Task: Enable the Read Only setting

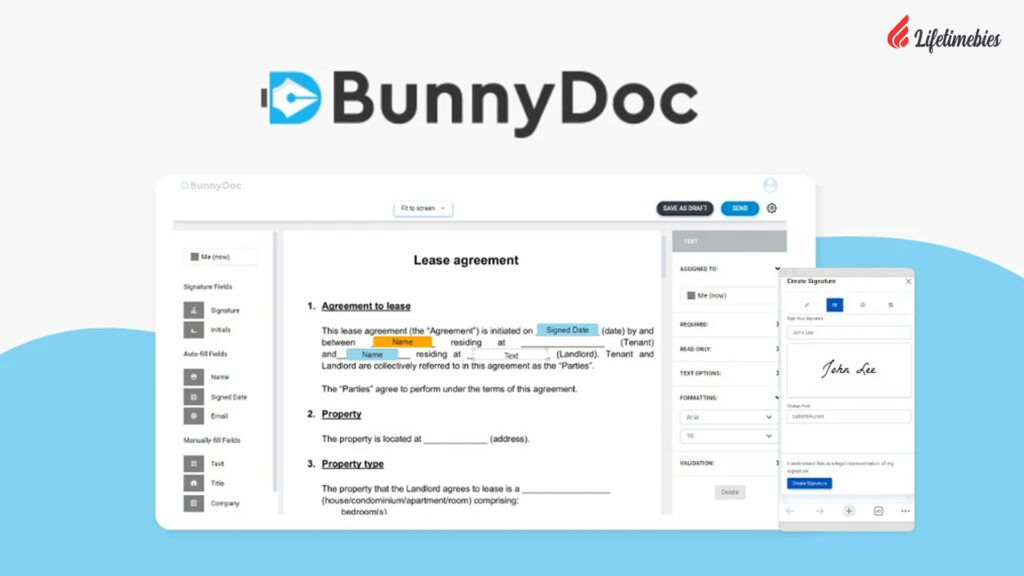Action: coord(775,348)
